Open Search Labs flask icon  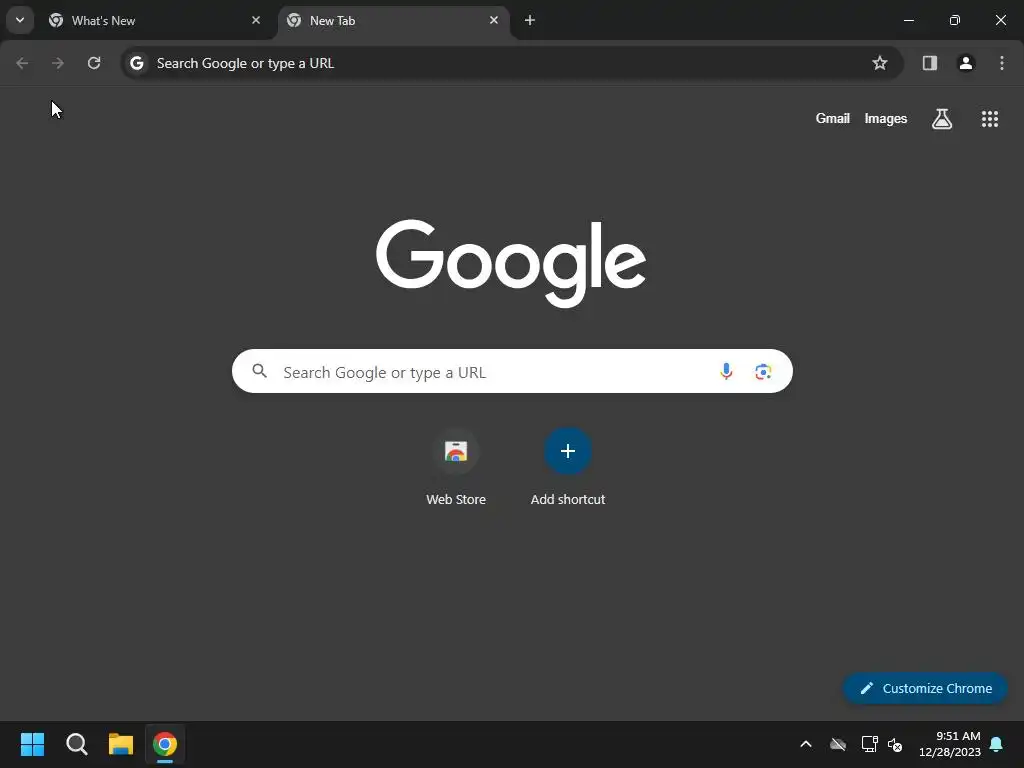click(x=942, y=118)
